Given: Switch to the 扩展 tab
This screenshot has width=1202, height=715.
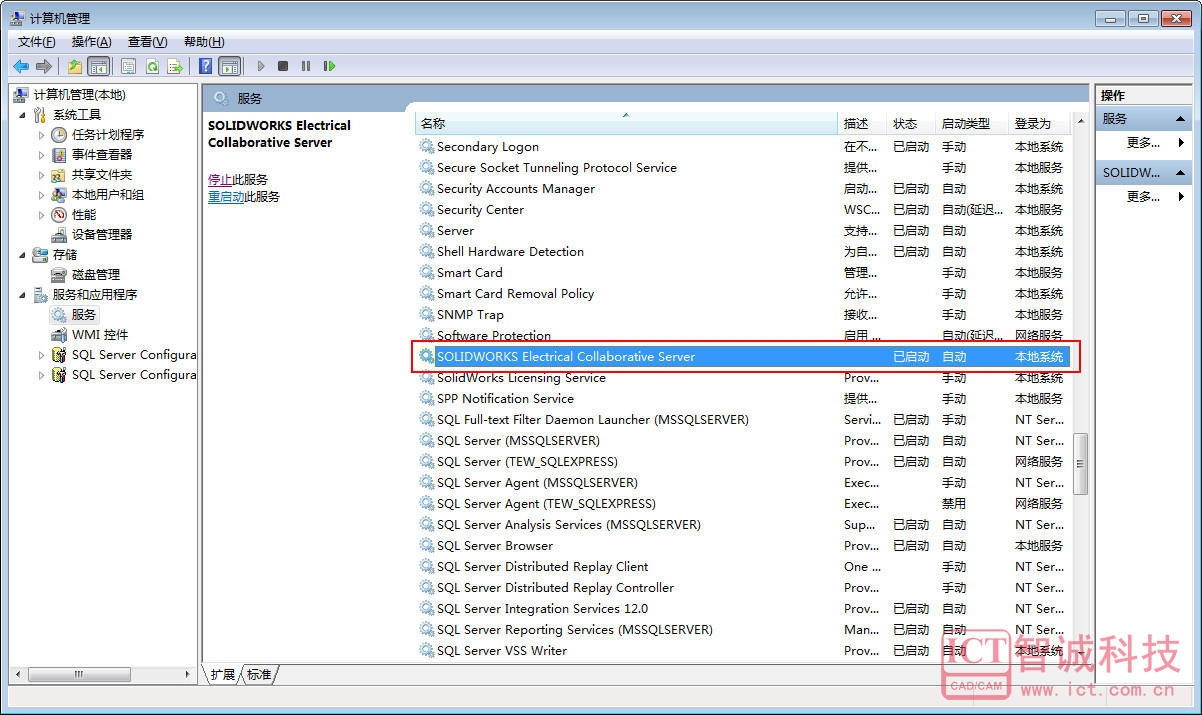Looking at the screenshot, I should coord(222,674).
